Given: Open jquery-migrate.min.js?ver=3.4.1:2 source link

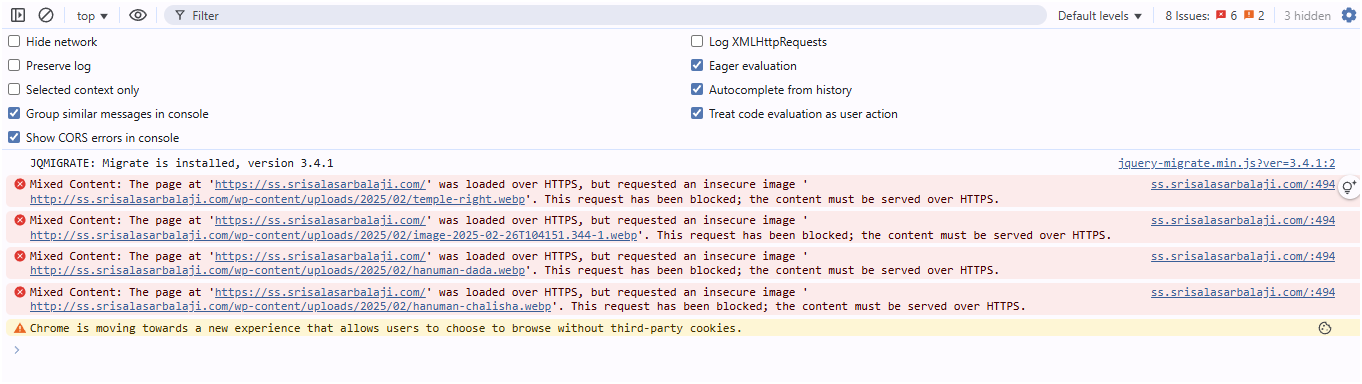Looking at the screenshot, I should pyautogui.click(x=1226, y=163).
